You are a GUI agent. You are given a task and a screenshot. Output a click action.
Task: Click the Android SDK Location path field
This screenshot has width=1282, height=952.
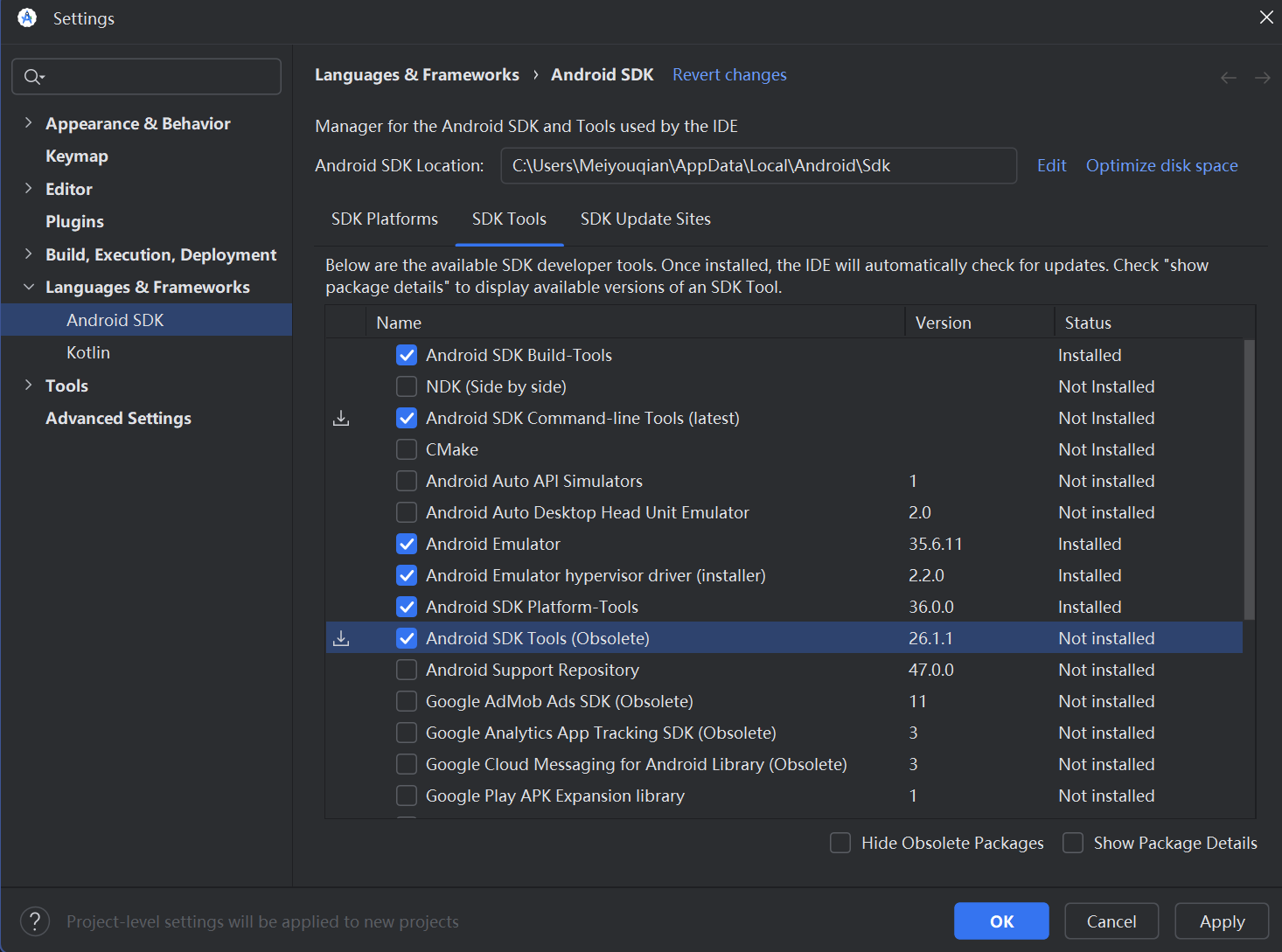coord(757,166)
